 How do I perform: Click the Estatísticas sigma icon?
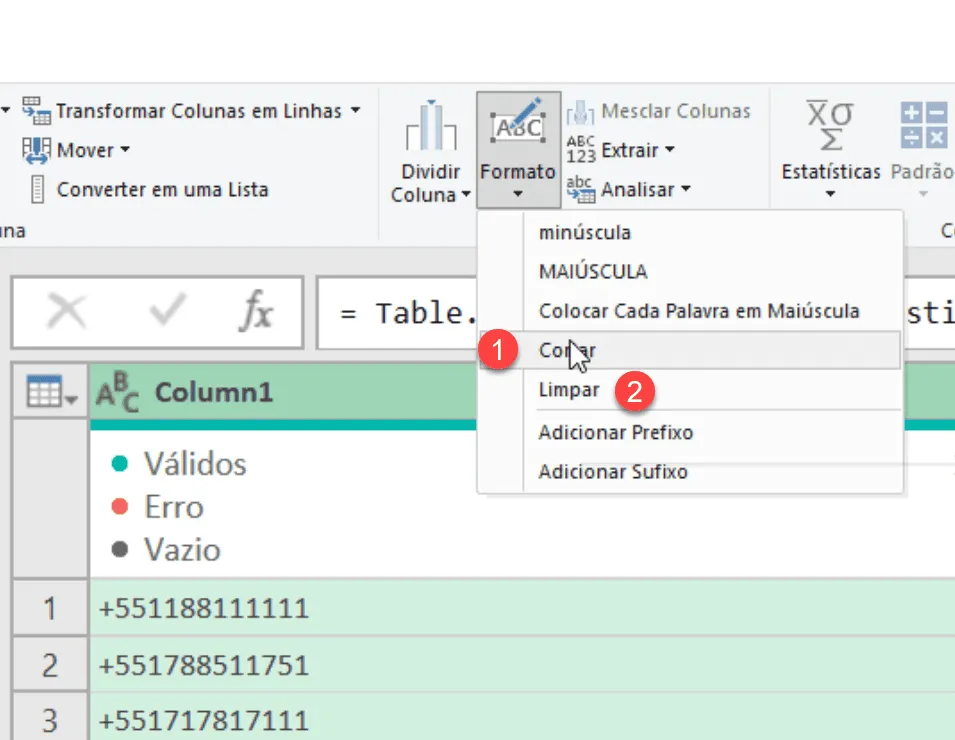pyautogui.click(x=830, y=126)
